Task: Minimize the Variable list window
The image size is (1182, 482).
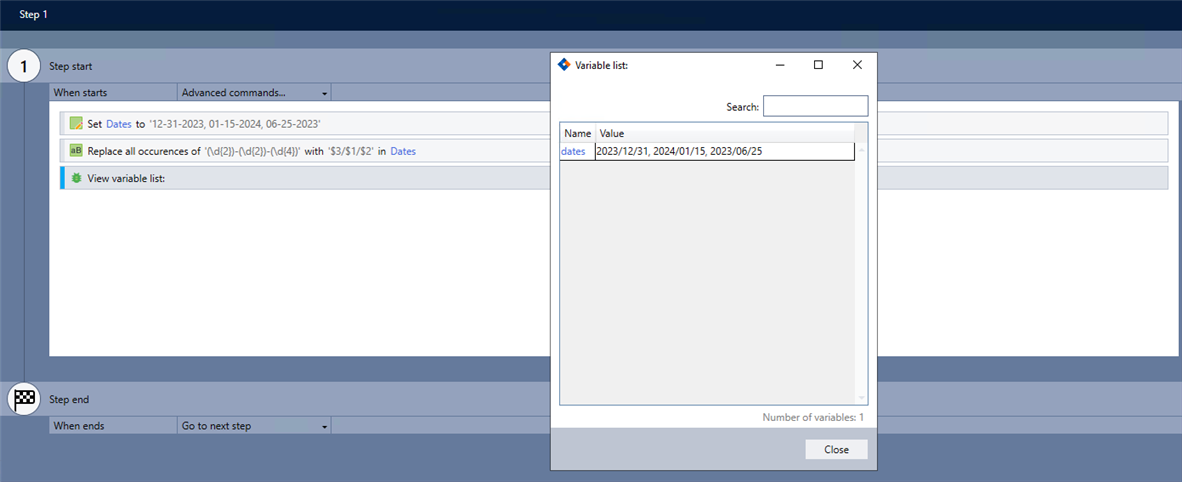Action: pos(781,65)
